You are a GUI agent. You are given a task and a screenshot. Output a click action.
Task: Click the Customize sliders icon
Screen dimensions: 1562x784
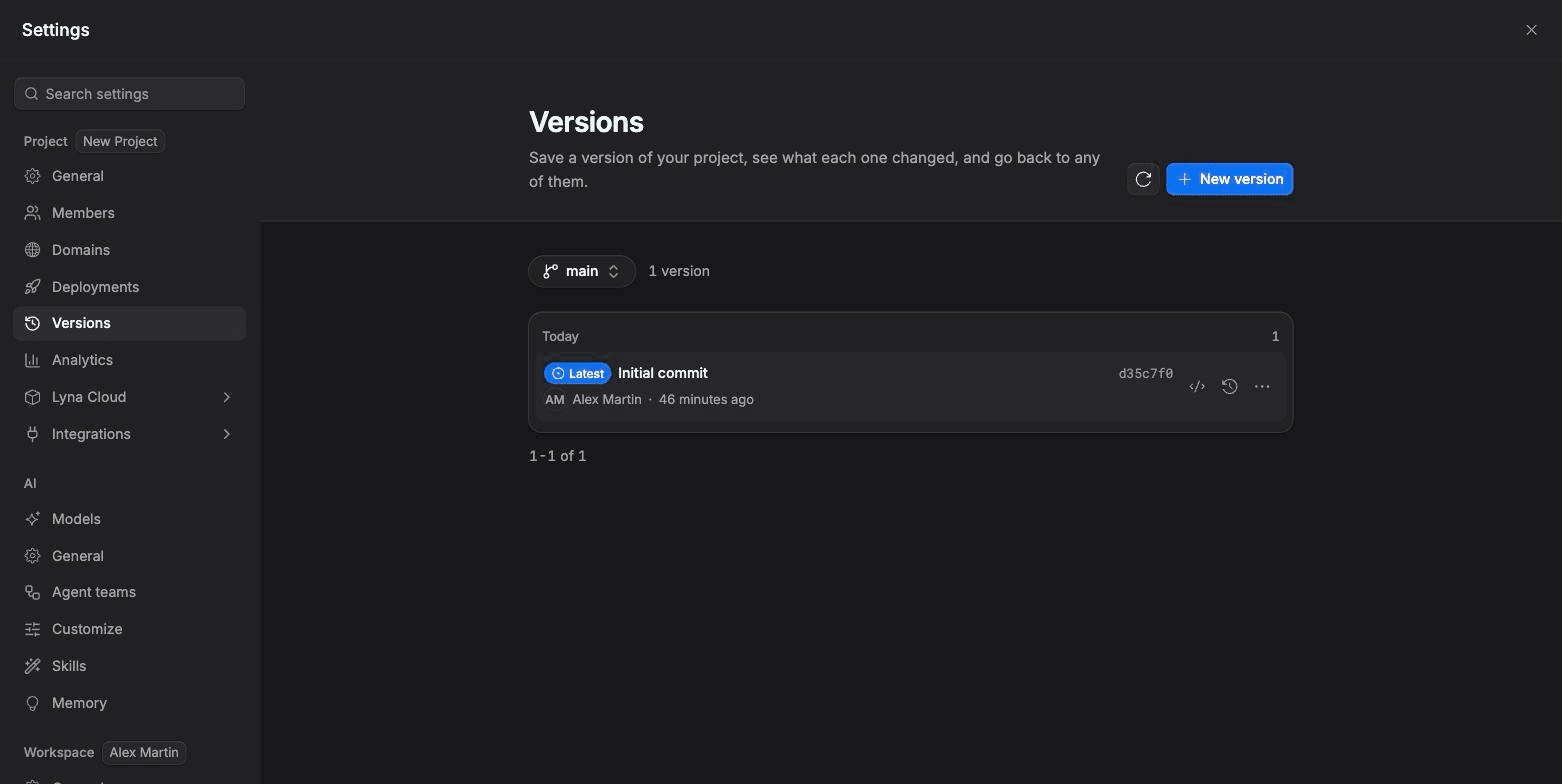click(32, 629)
